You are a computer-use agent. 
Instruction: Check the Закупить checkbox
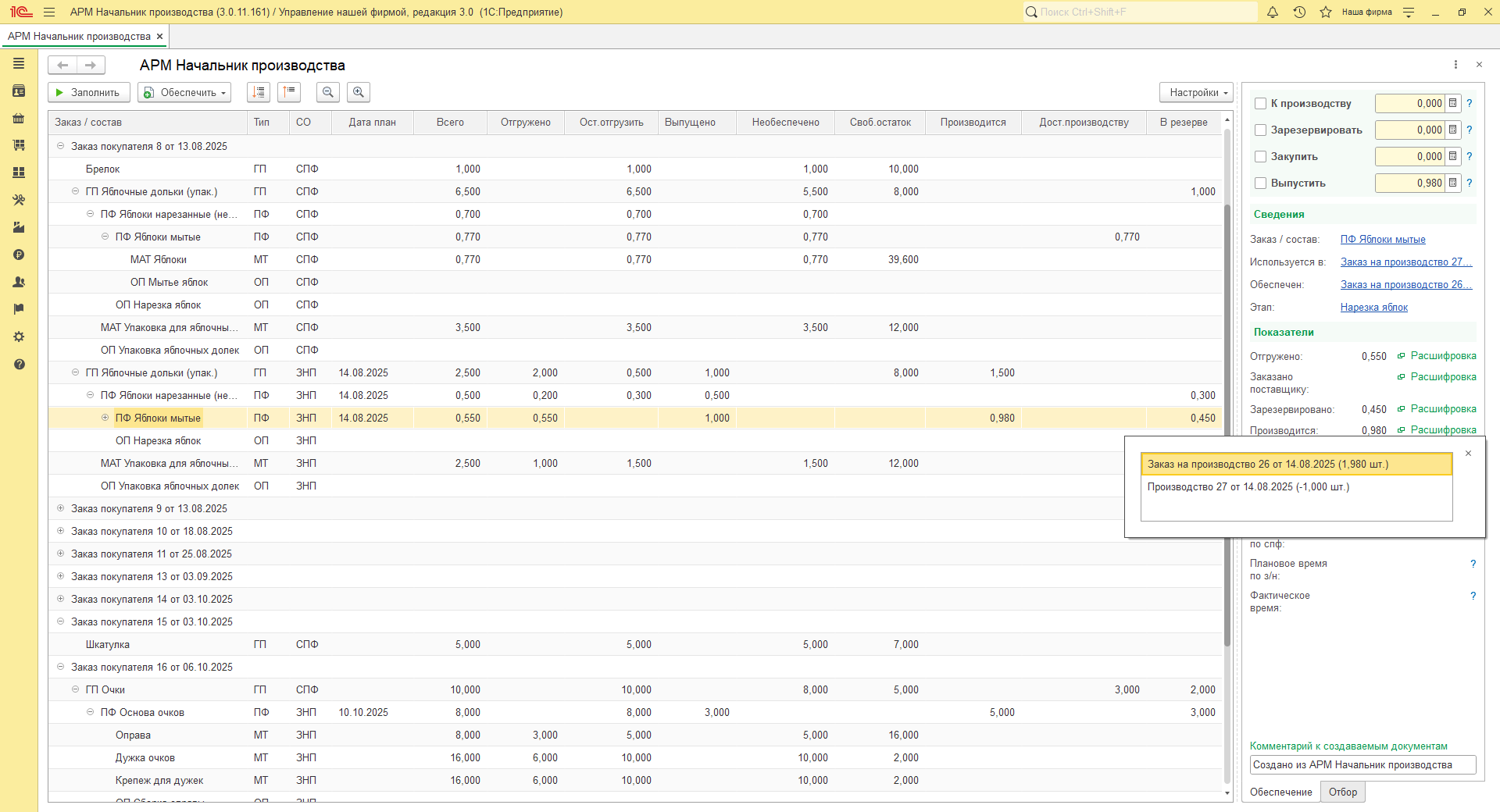[x=1260, y=157]
